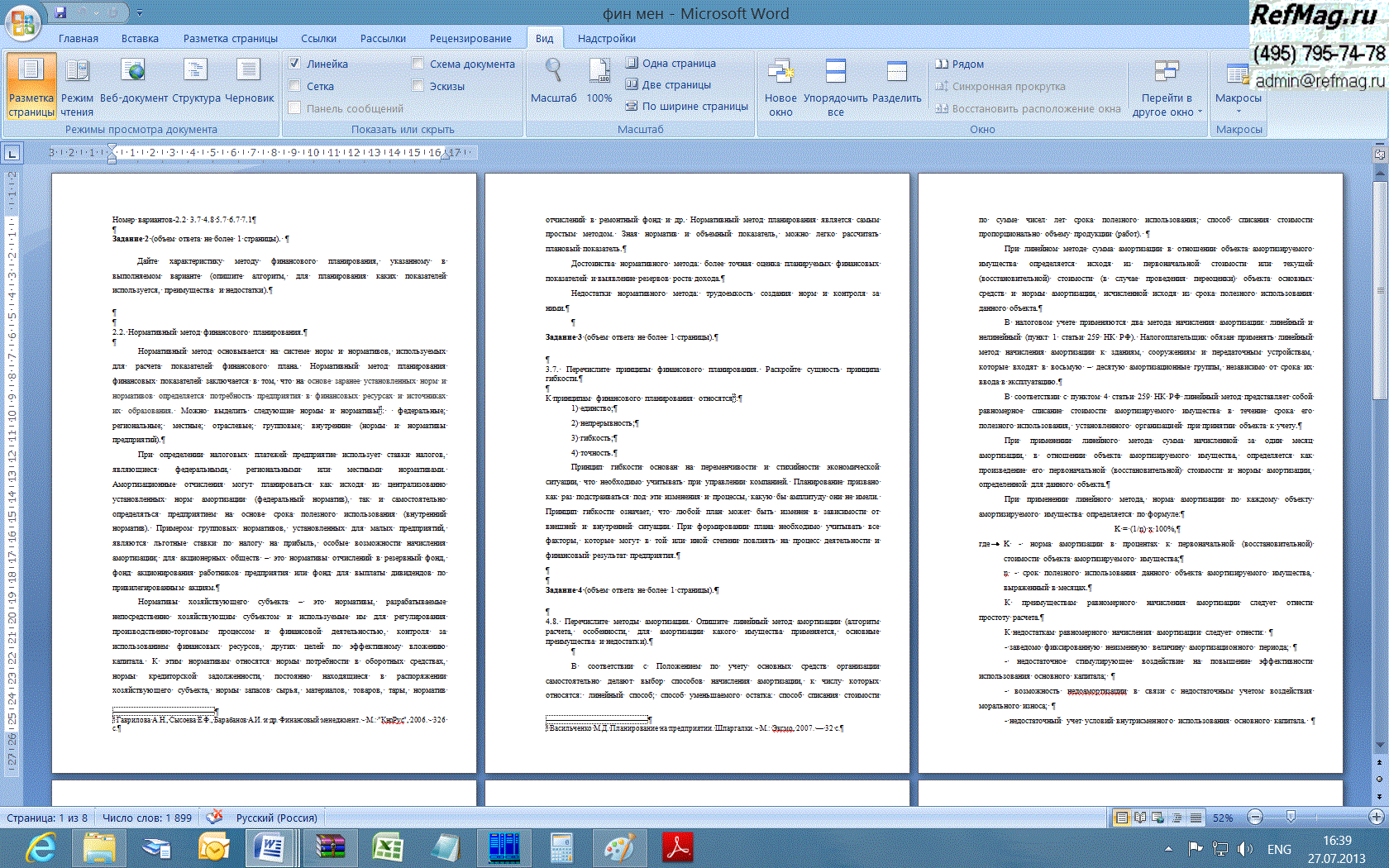The height and width of the screenshot is (868, 1389).
Task: Open the Вставка ribbon tab
Action: pyautogui.click(x=140, y=38)
